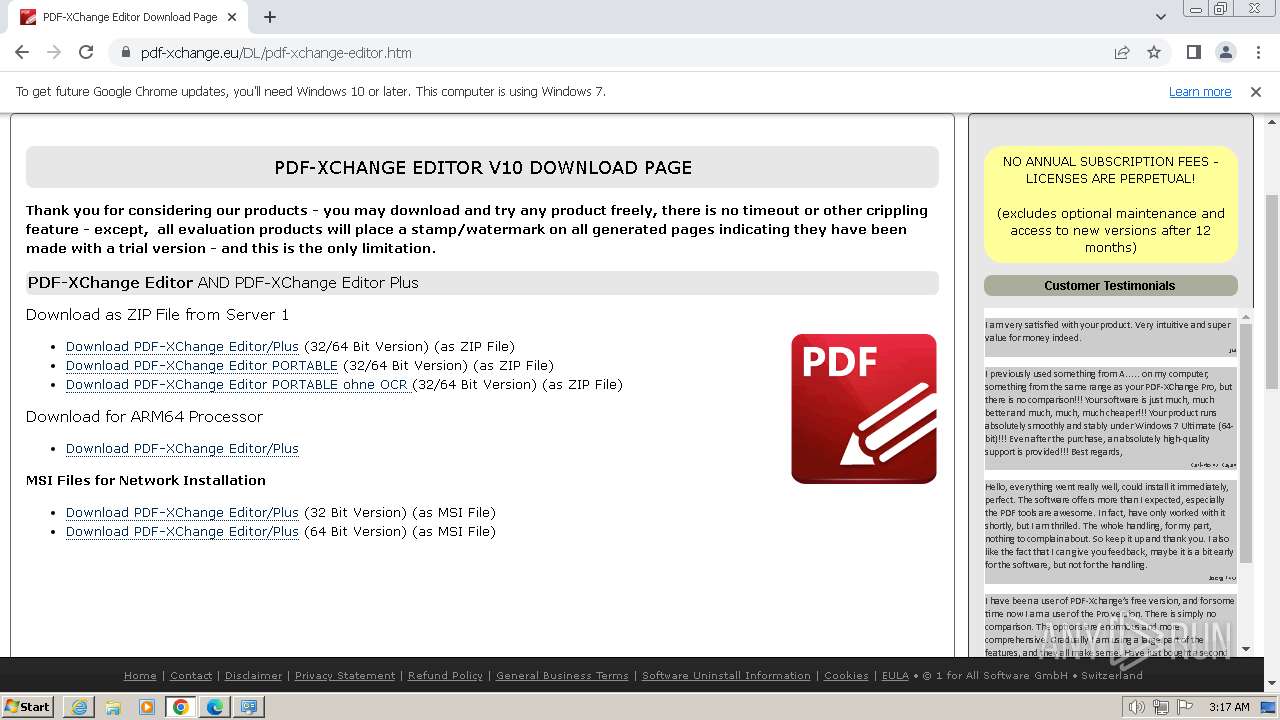Open Chrome three-dot menu
This screenshot has height=720, width=1280.
(x=1257, y=52)
